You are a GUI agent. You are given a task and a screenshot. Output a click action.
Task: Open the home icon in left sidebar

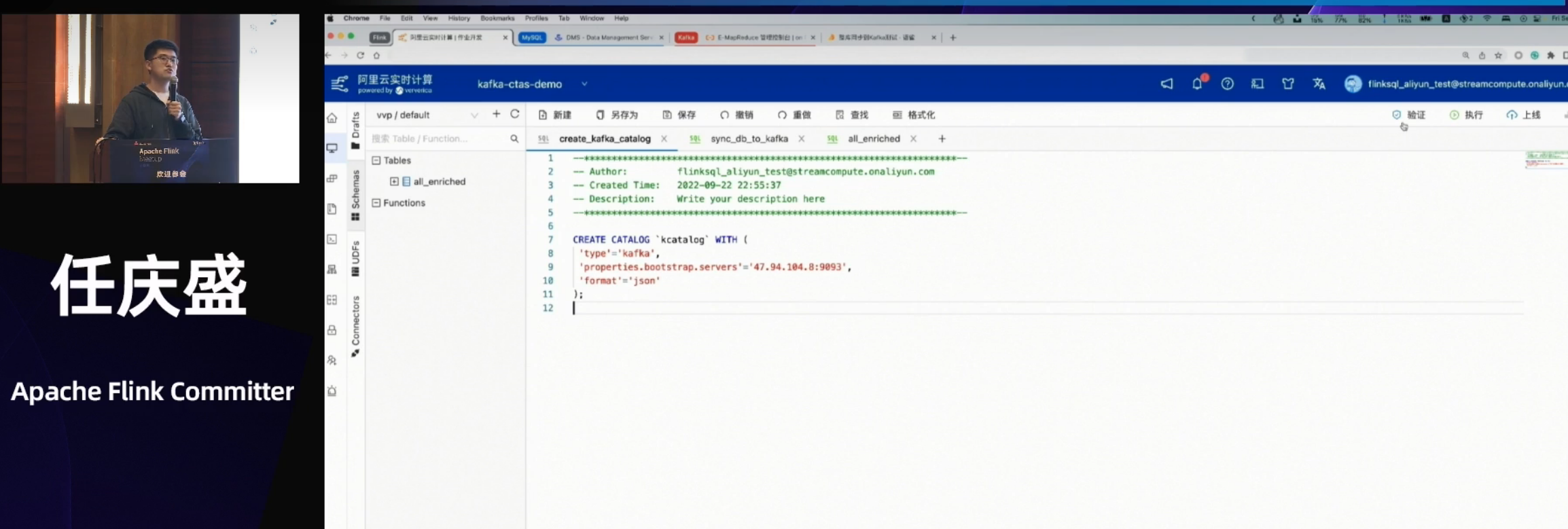click(332, 118)
